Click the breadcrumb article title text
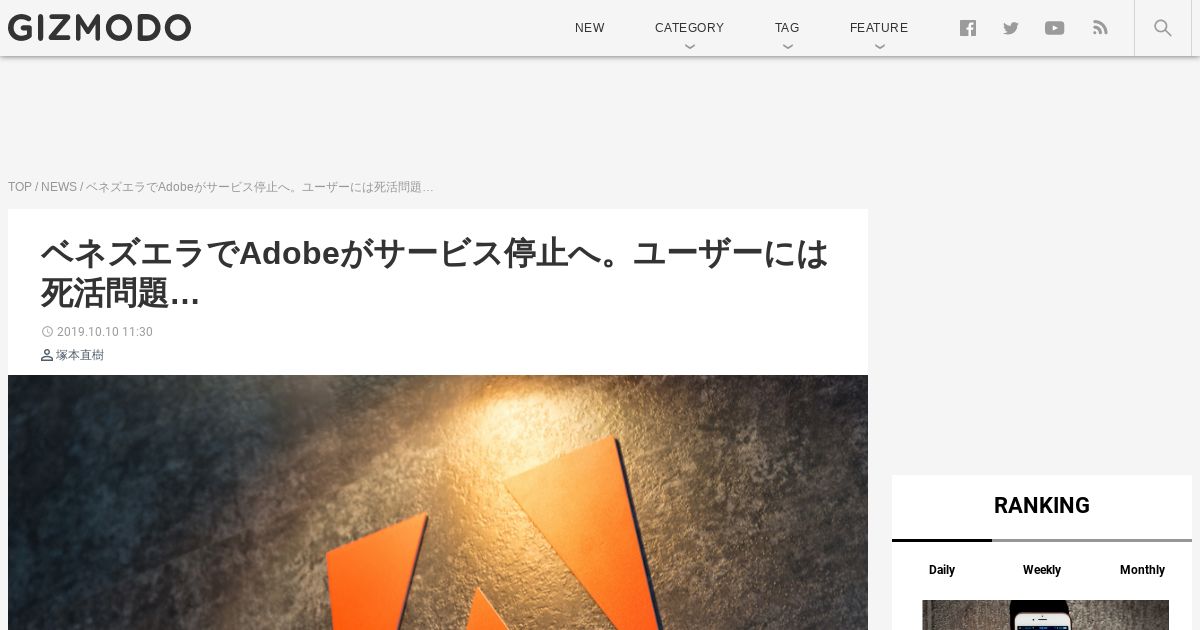This screenshot has height=630, width=1200. tap(260, 187)
